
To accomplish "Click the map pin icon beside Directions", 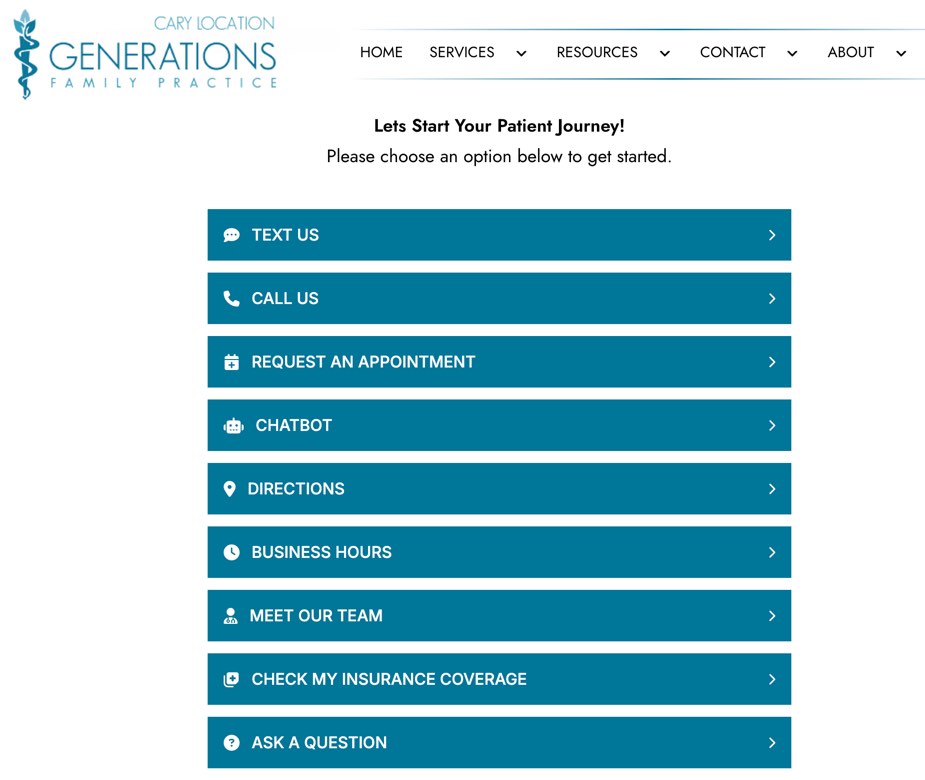I will pos(229,489).
